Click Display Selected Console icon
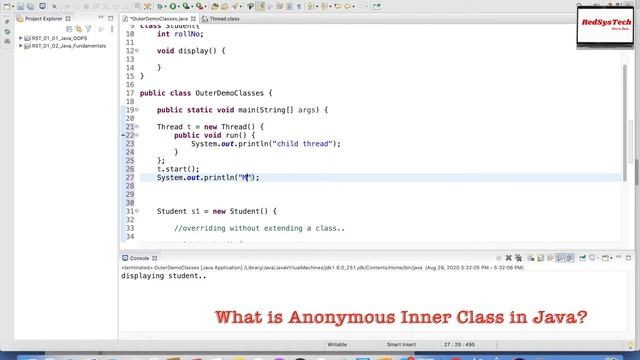 [592, 258]
